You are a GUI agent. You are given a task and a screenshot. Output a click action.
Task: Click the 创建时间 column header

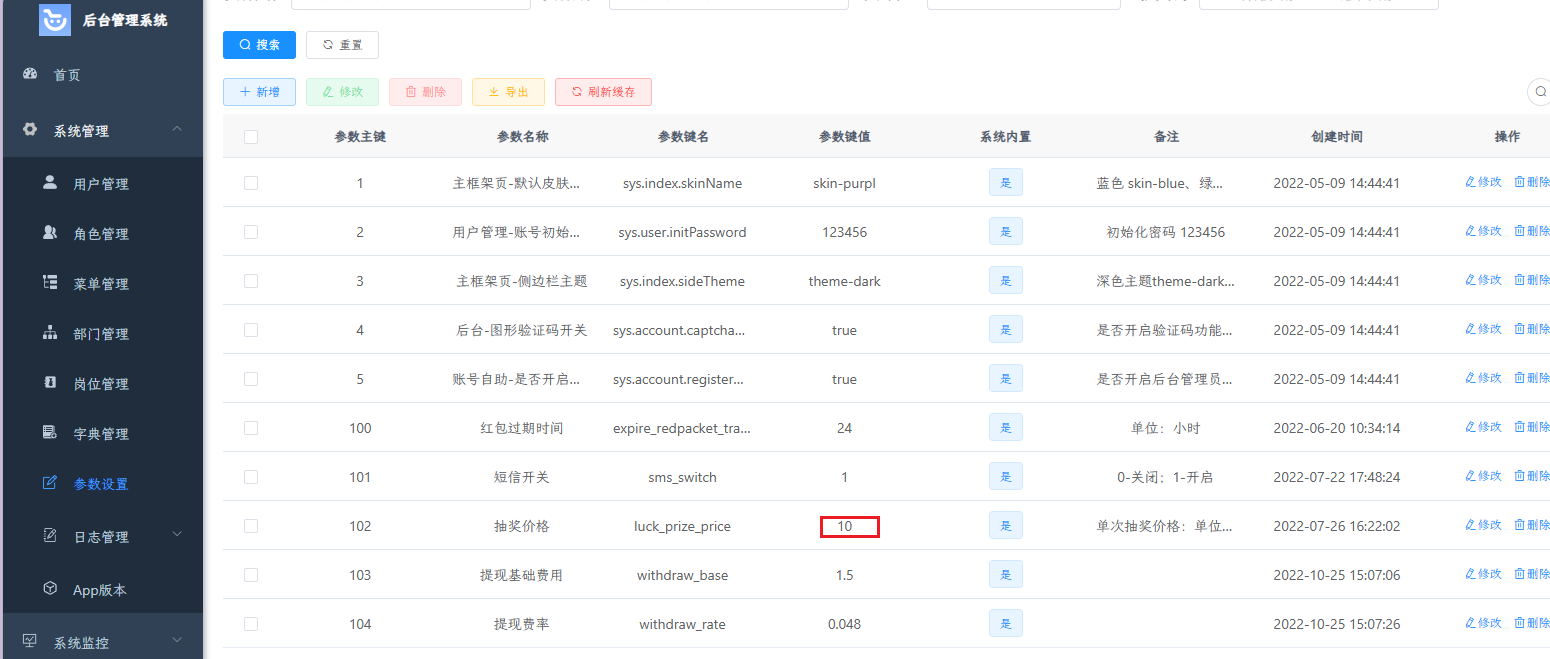pyautogui.click(x=1337, y=137)
